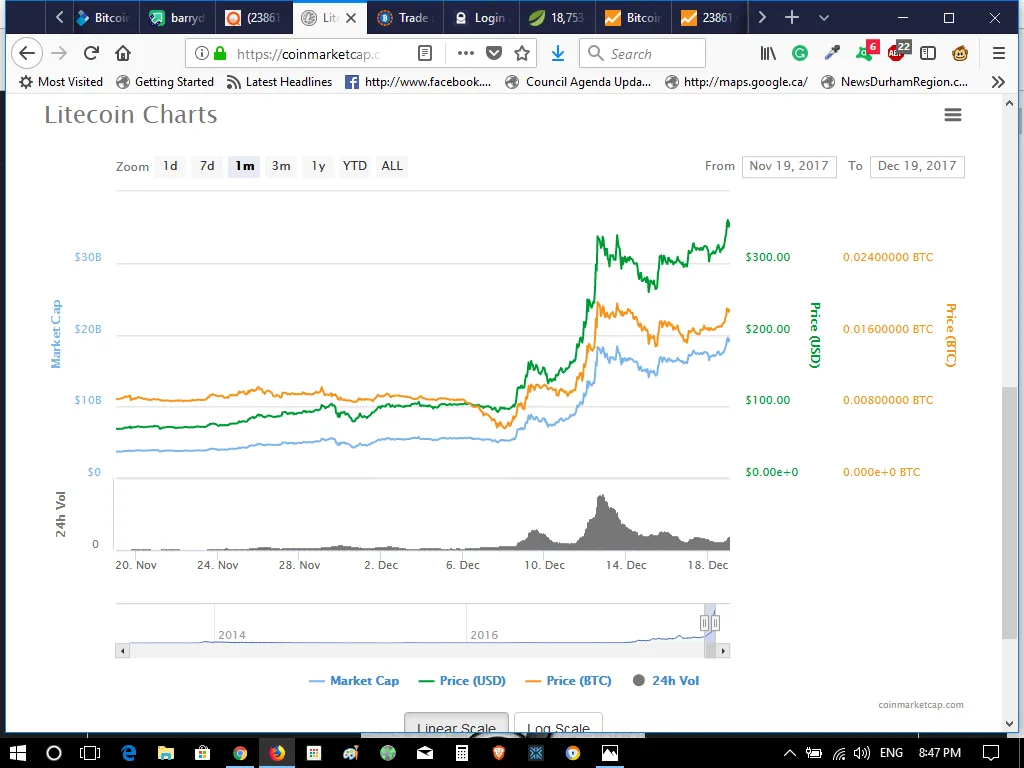Open the Windows Start menu

pos(18,753)
